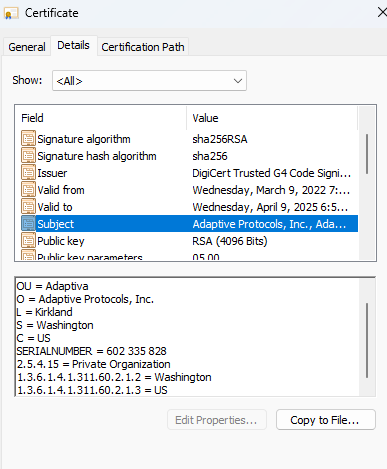Click Copy to File button

click(326, 420)
